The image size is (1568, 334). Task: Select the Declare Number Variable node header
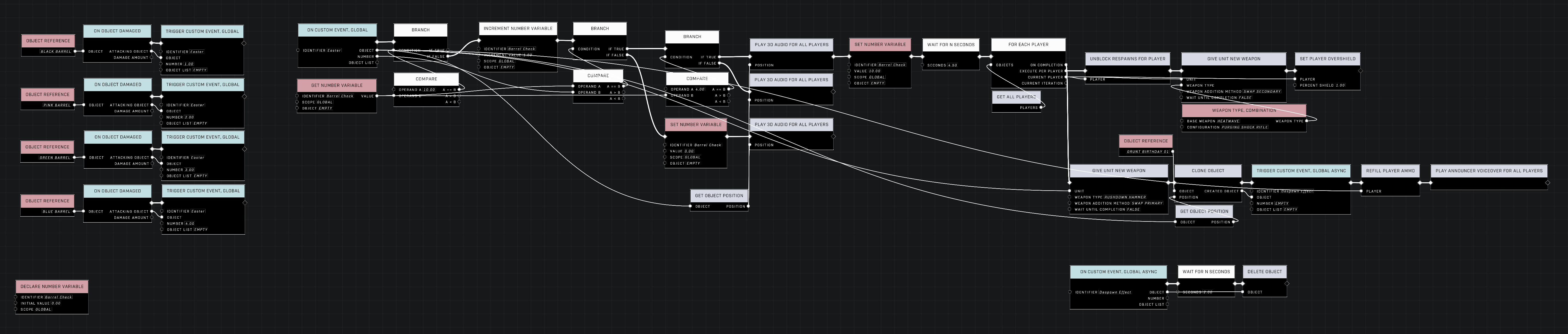52,286
